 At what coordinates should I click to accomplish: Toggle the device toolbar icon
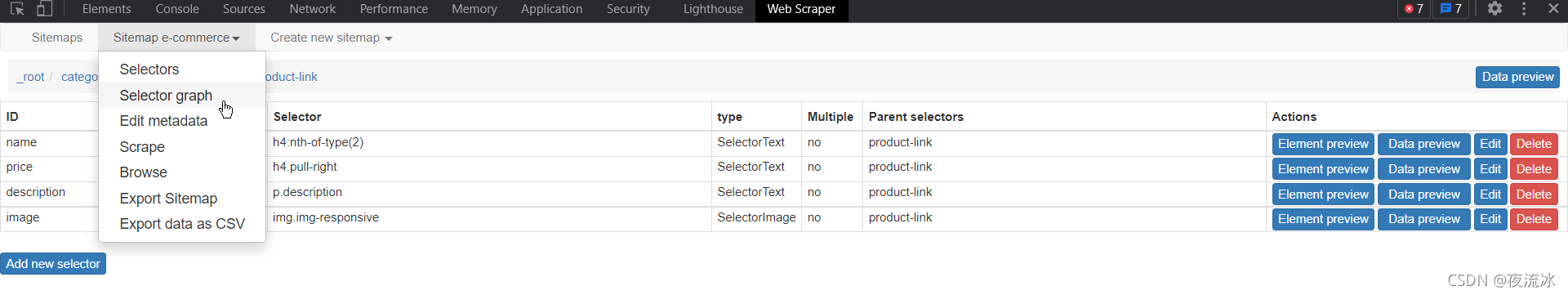[x=45, y=9]
